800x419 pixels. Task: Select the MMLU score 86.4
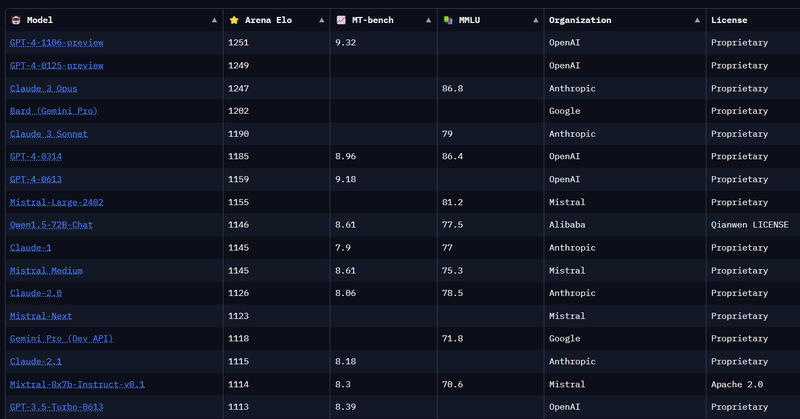tap(453, 157)
